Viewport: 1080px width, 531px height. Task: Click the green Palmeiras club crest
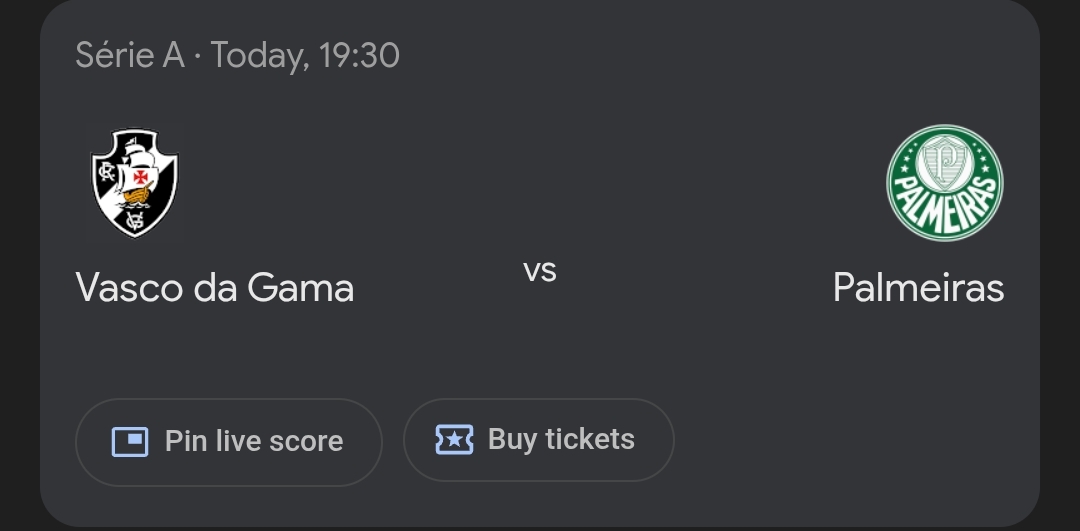944,183
